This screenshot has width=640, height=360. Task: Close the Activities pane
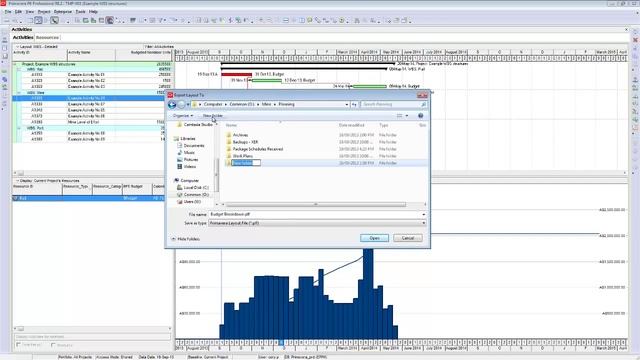pyautogui.click(x=626, y=29)
